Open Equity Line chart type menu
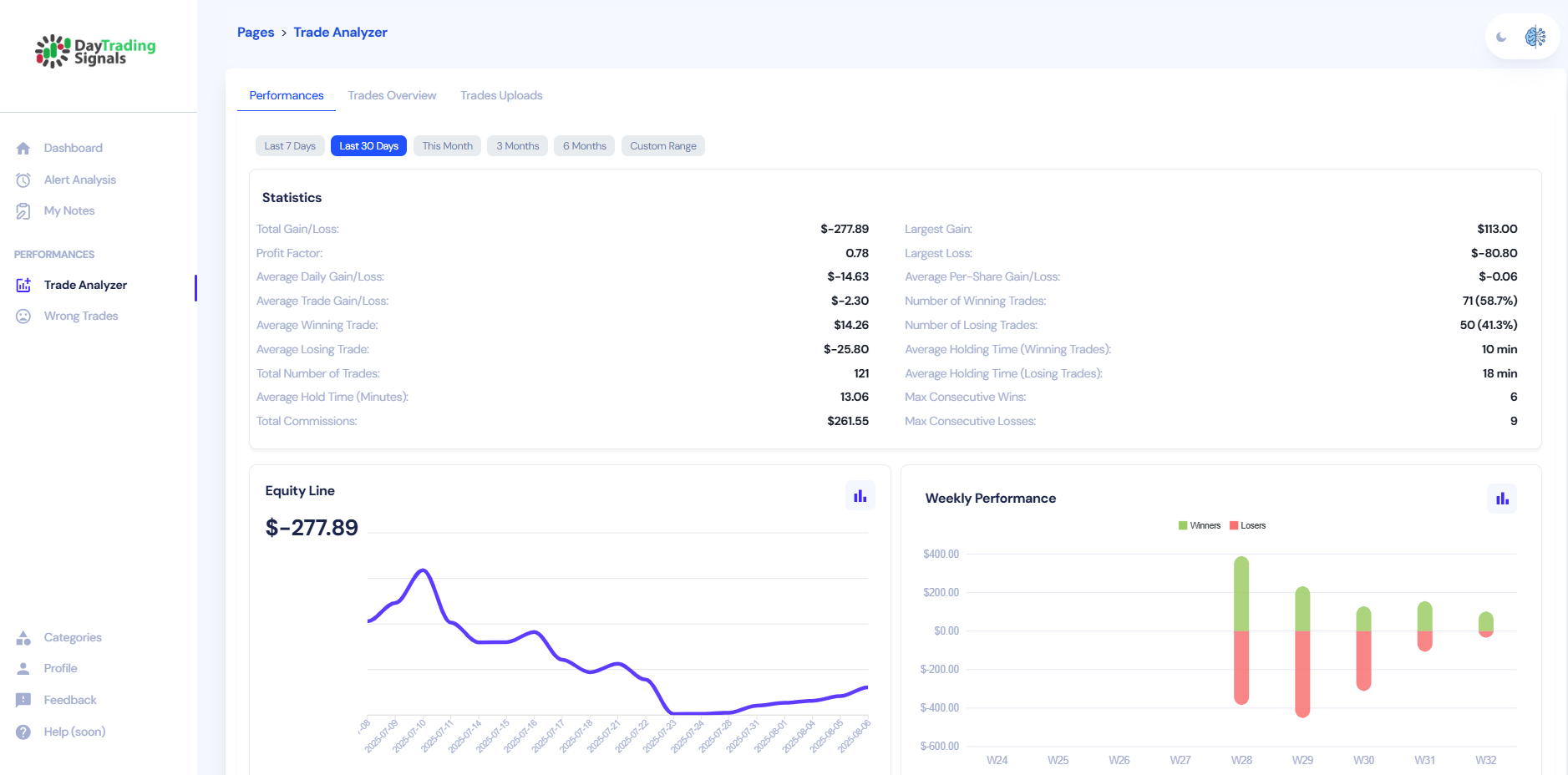1568x775 pixels. coord(860,496)
